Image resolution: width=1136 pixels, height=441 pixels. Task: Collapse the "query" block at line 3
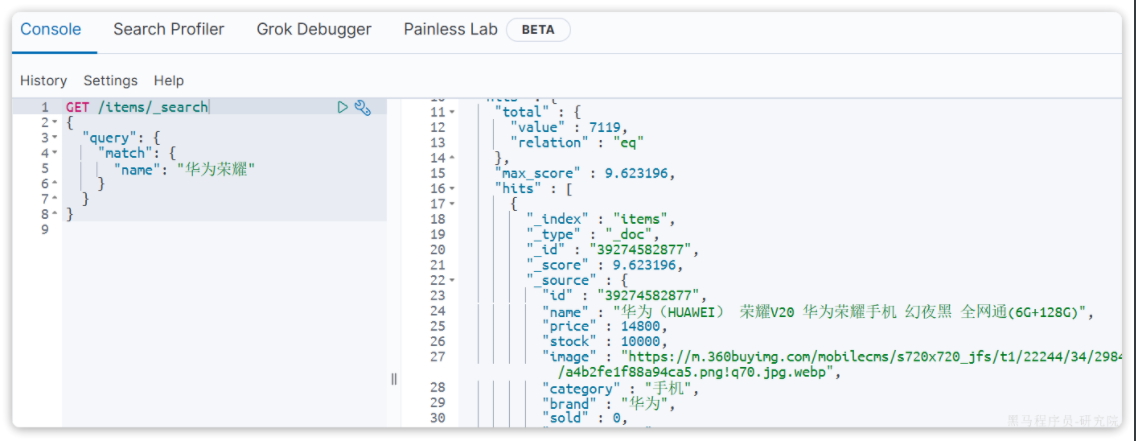pyautogui.click(x=54, y=138)
